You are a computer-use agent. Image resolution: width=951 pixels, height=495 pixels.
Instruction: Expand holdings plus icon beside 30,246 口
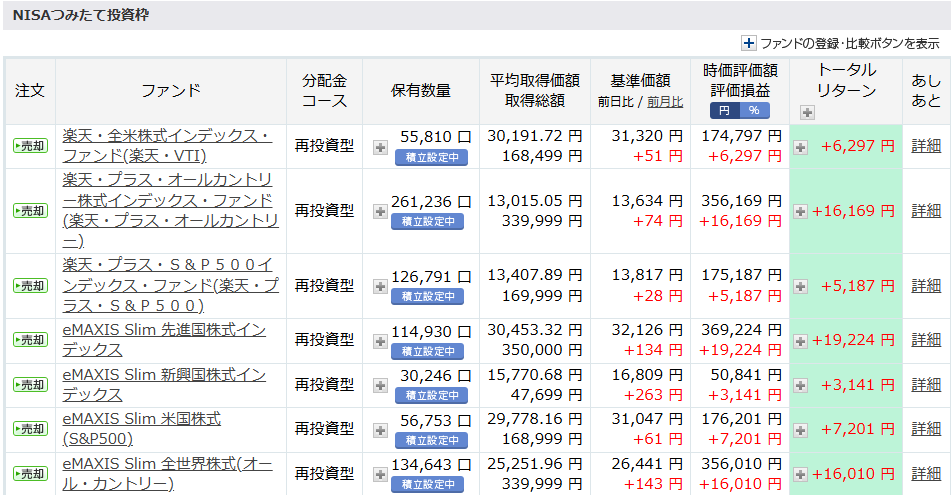pos(380,385)
